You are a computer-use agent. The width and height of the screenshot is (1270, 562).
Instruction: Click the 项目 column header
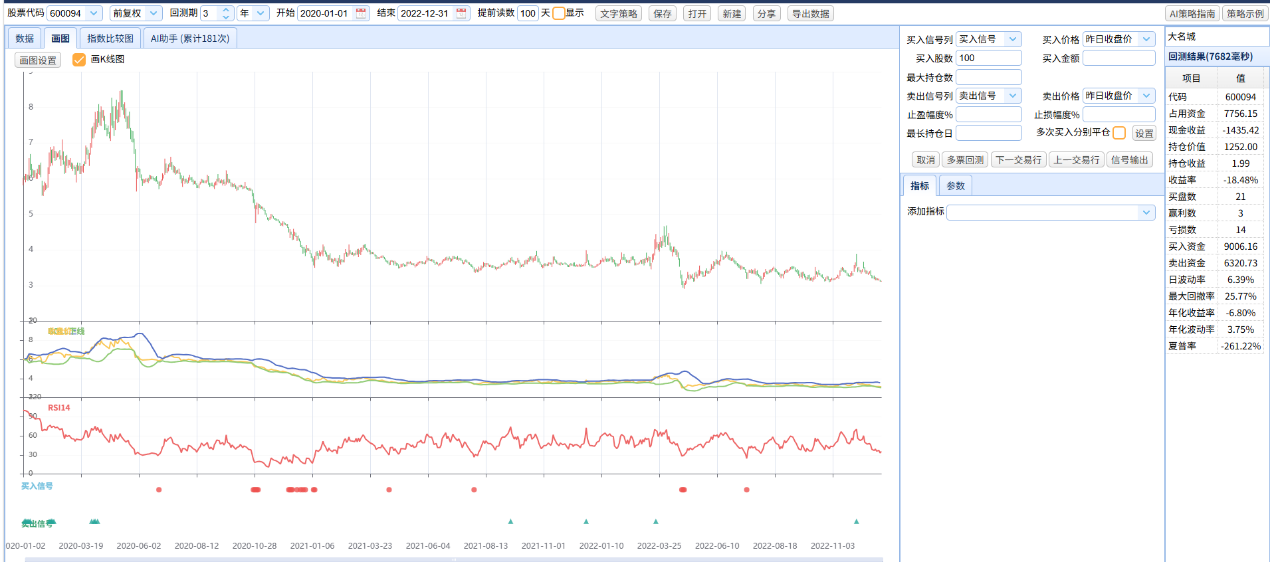click(x=1191, y=77)
